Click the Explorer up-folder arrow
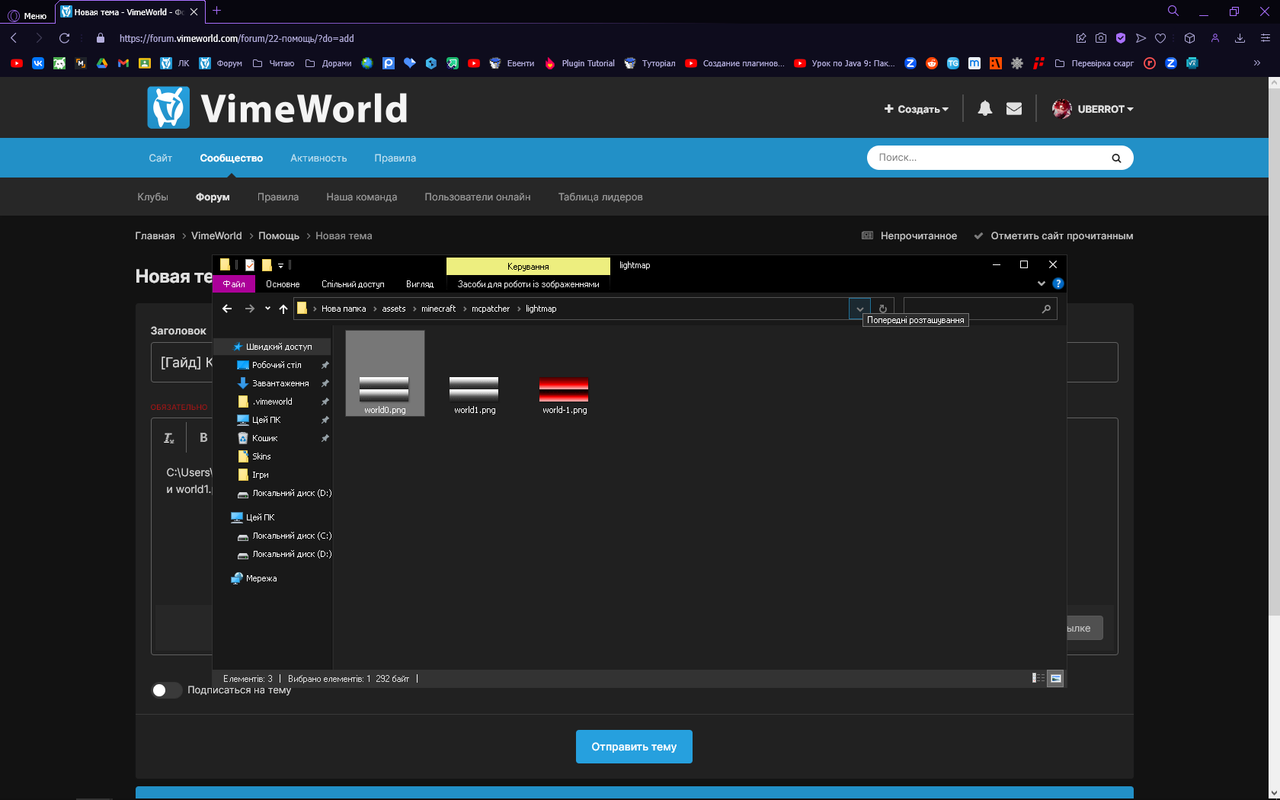This screenshot has height=800, width=1280. click(x=284, y=309)
